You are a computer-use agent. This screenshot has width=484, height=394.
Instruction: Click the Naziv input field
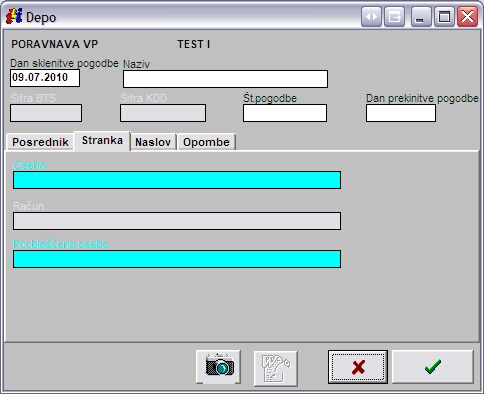coord(225,79)
